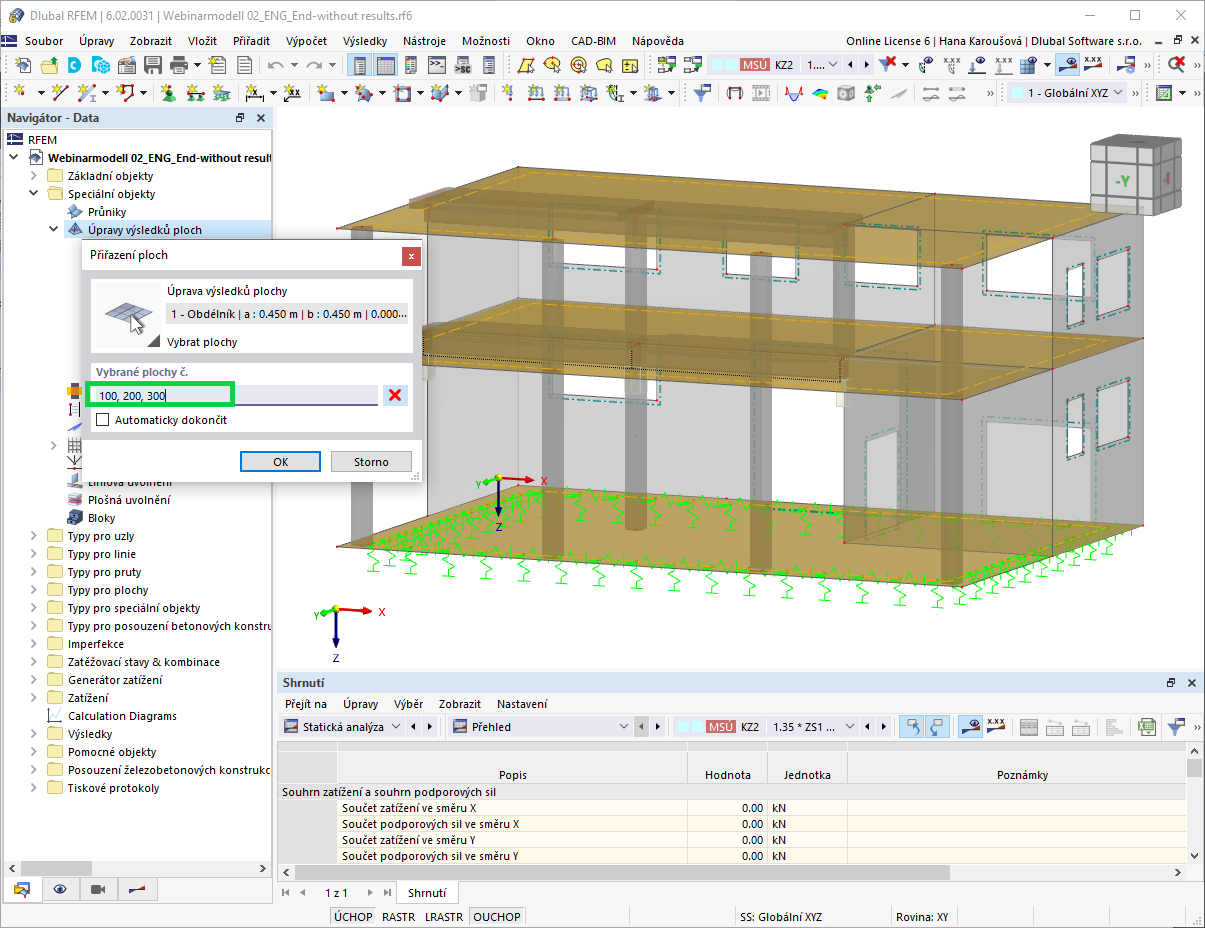Click the Storno button

[x=372, y=462]
